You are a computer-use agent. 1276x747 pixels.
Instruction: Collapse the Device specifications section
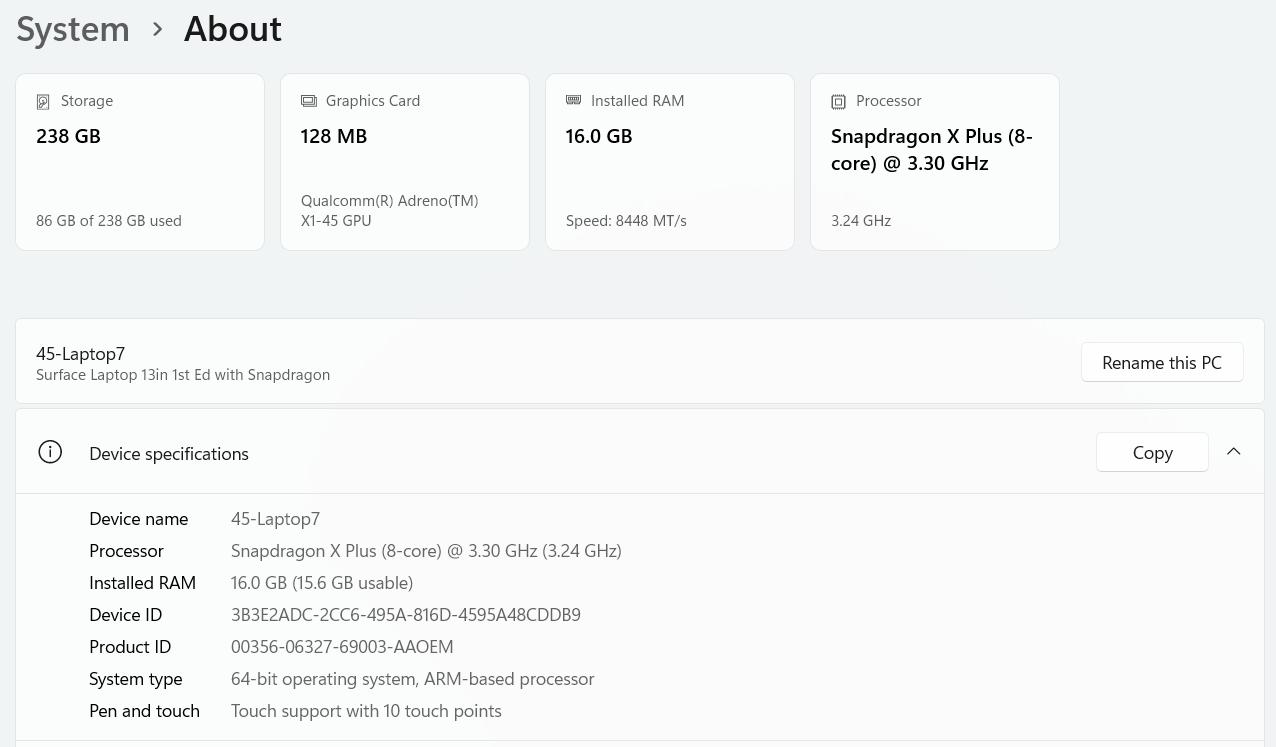point(1233,452)
